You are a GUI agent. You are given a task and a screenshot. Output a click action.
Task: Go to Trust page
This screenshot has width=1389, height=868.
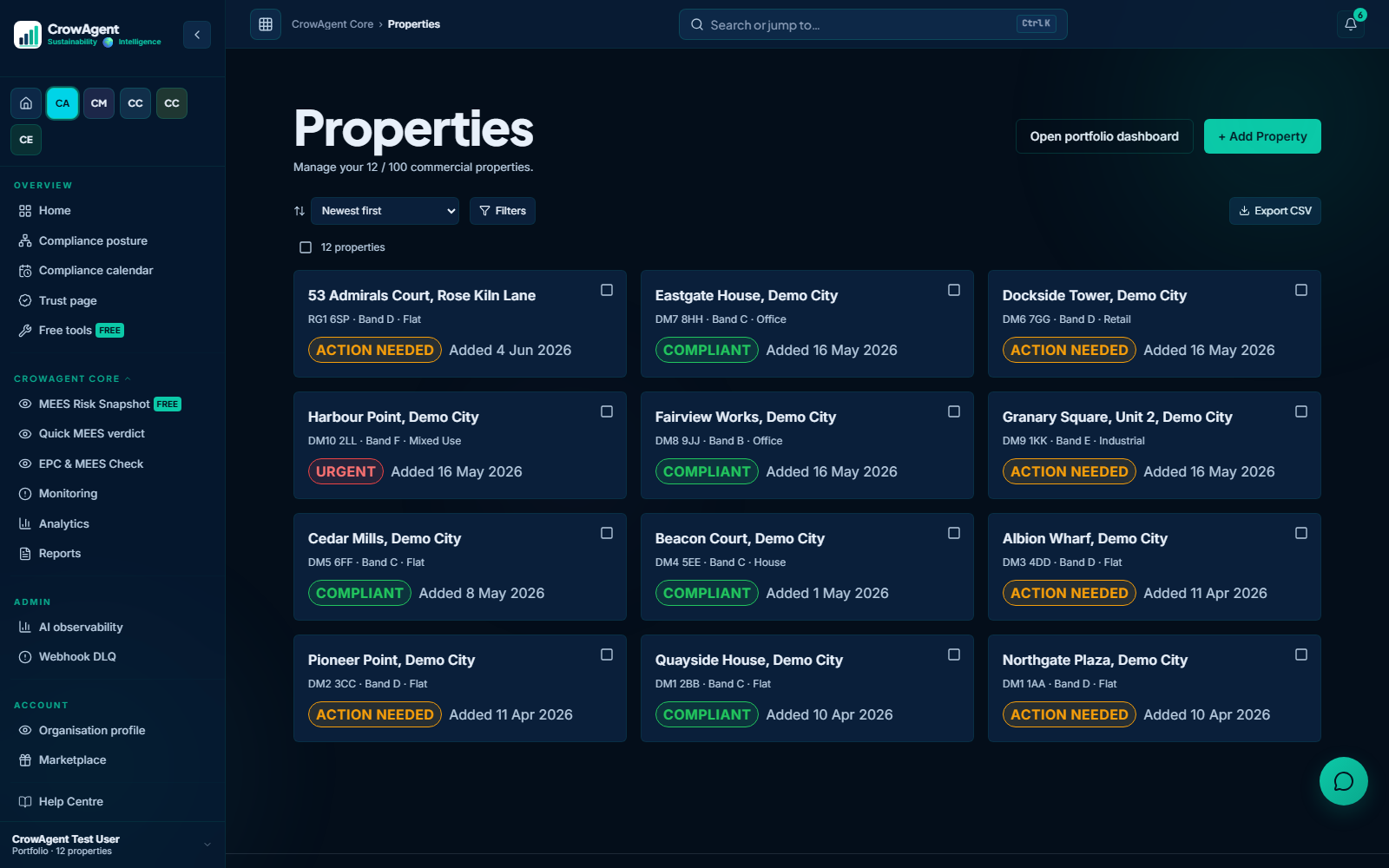(x=68, y=301)
